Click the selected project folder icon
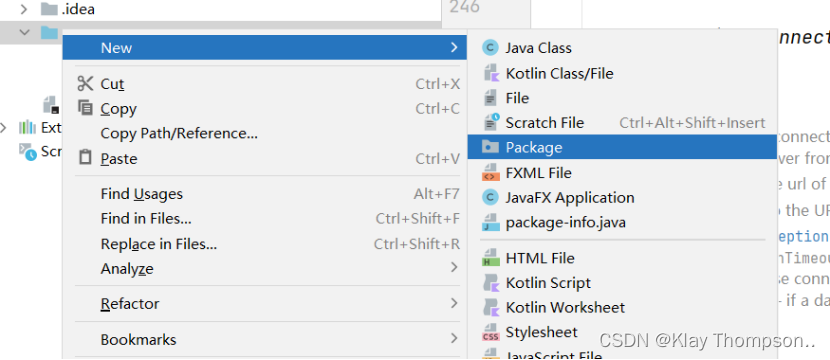Viewport: 830px width, 360px height. tap(49, 33)
